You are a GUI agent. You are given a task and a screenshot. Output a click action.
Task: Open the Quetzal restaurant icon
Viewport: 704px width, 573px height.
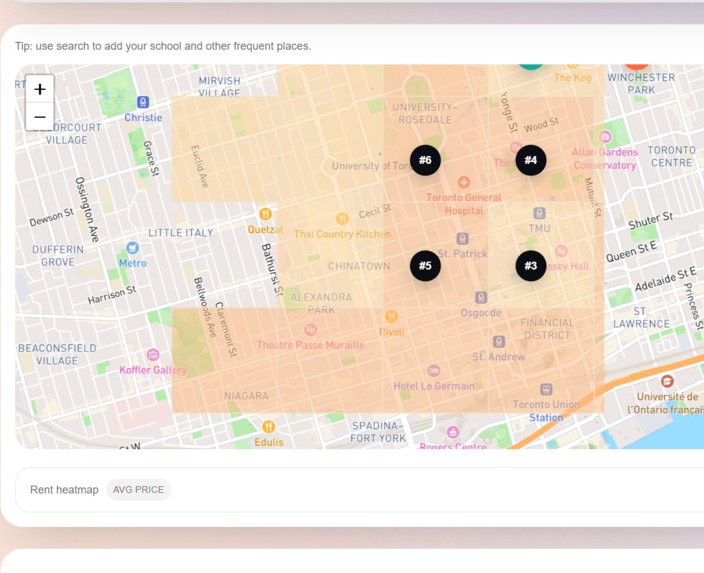265,214
